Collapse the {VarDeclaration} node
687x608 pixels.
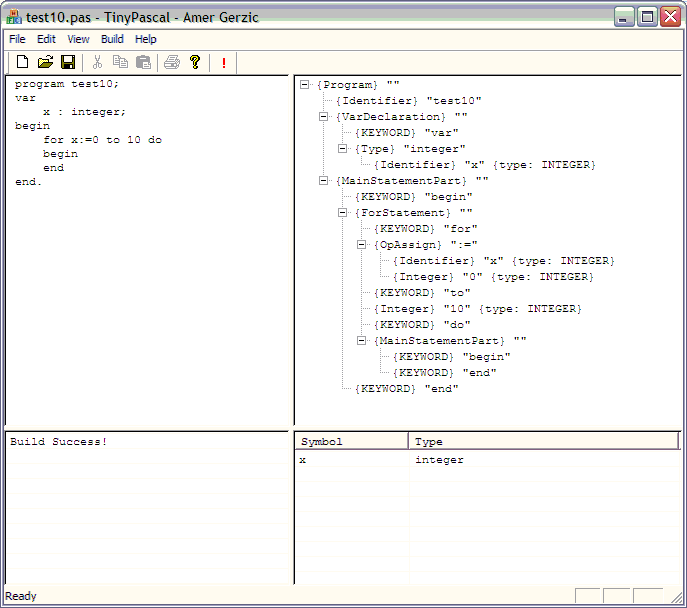(x=323, y=117)
